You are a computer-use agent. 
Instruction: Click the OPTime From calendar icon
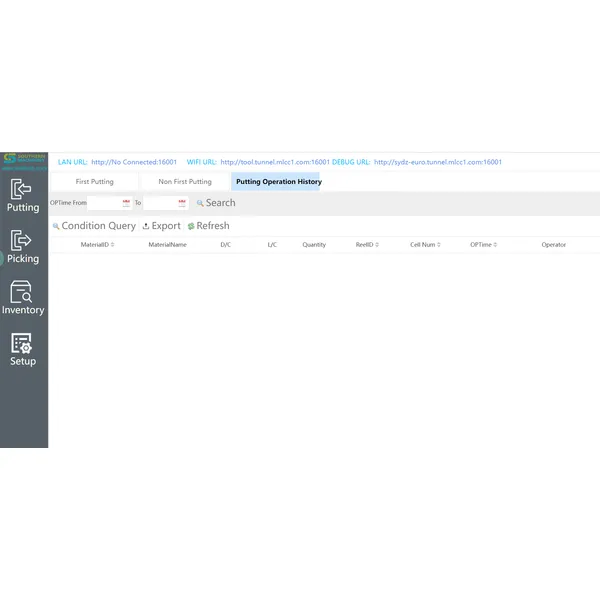click(x=127, y=203)
